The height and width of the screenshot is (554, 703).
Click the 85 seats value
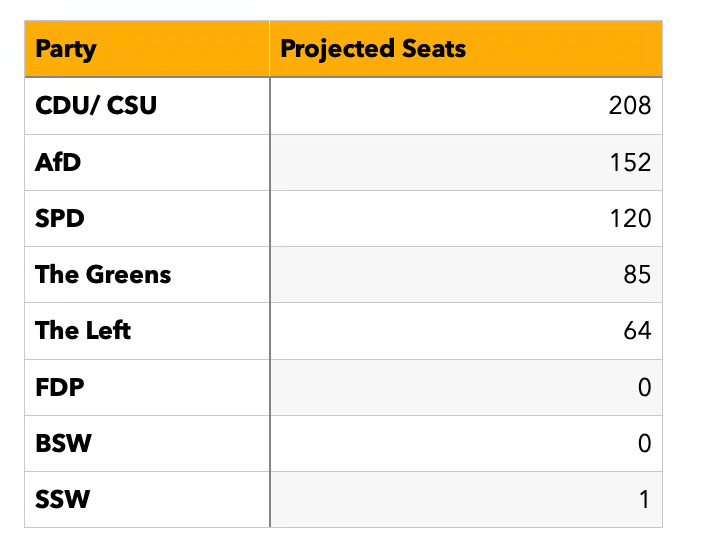(x=637, y=275)
